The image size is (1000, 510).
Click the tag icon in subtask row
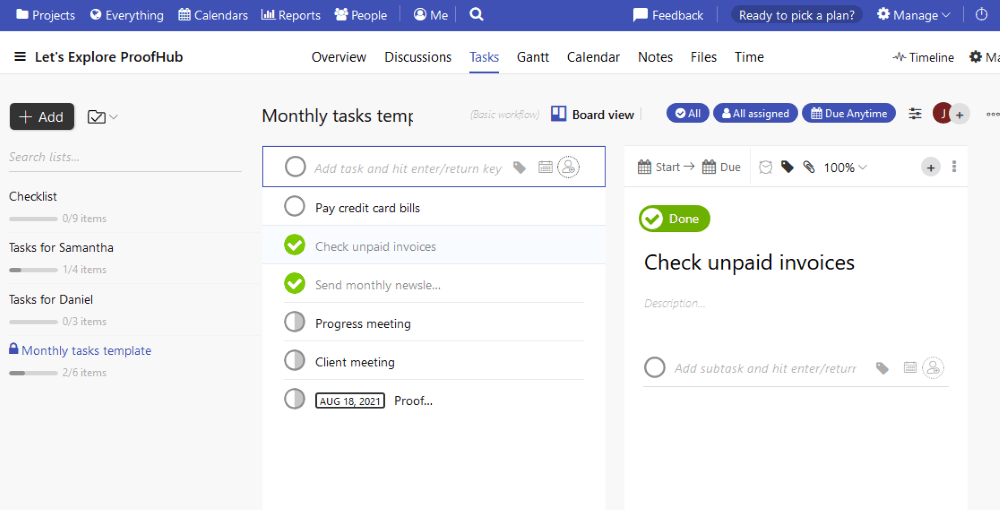click(883, 368)
